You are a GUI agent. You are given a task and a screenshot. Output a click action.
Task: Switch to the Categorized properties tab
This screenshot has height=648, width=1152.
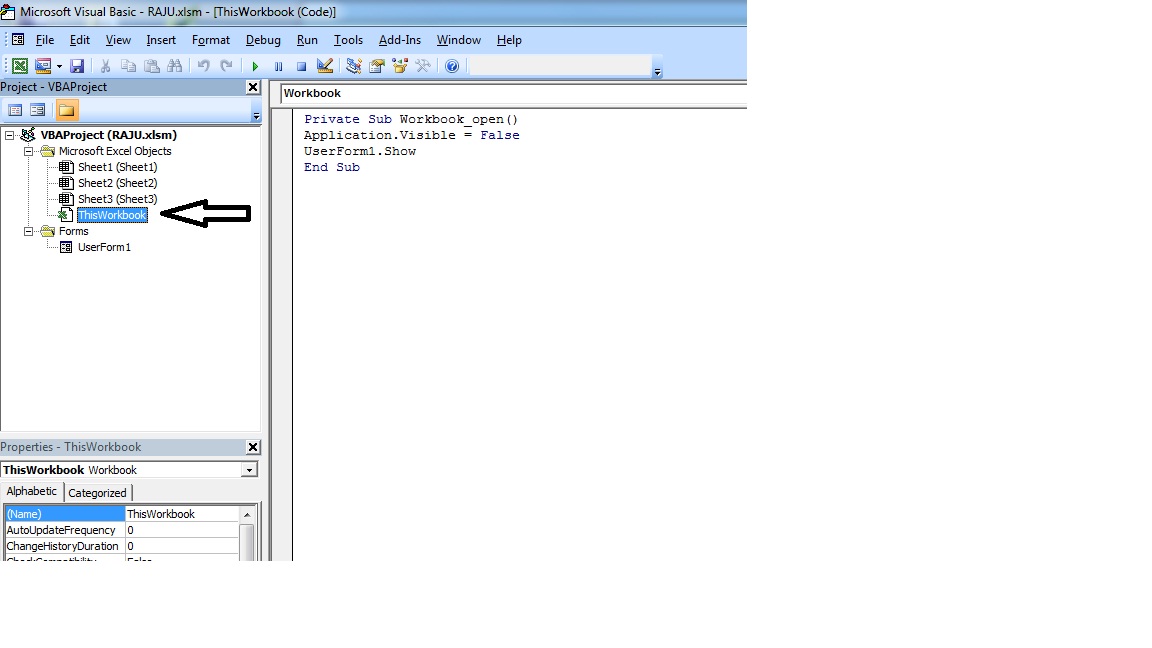point(97,493)
